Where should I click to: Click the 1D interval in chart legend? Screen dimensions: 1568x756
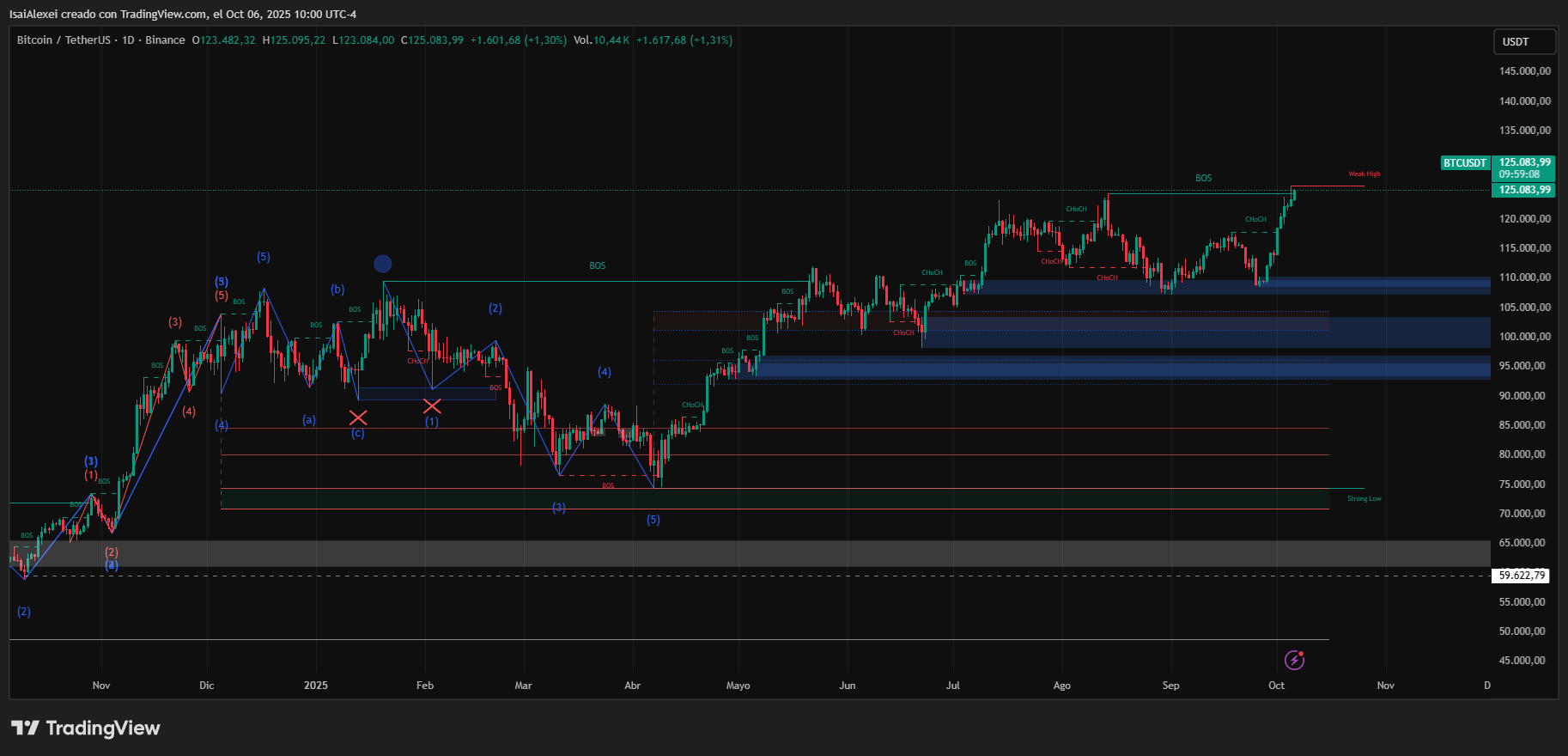pyautogui.click(x=128, y=40)
